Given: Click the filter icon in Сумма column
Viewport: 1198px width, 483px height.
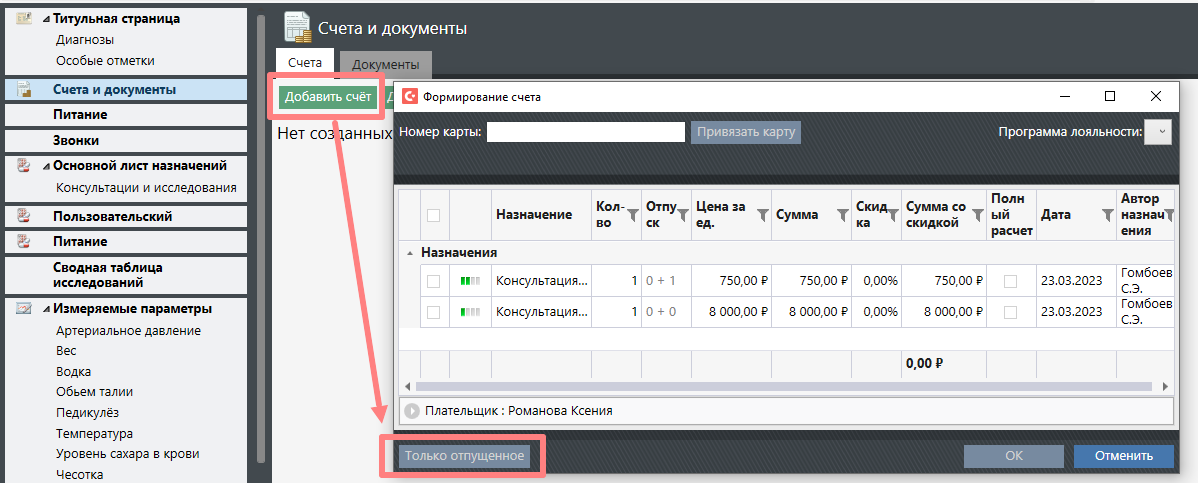Looking at the screenshot, I should [841, 215].
